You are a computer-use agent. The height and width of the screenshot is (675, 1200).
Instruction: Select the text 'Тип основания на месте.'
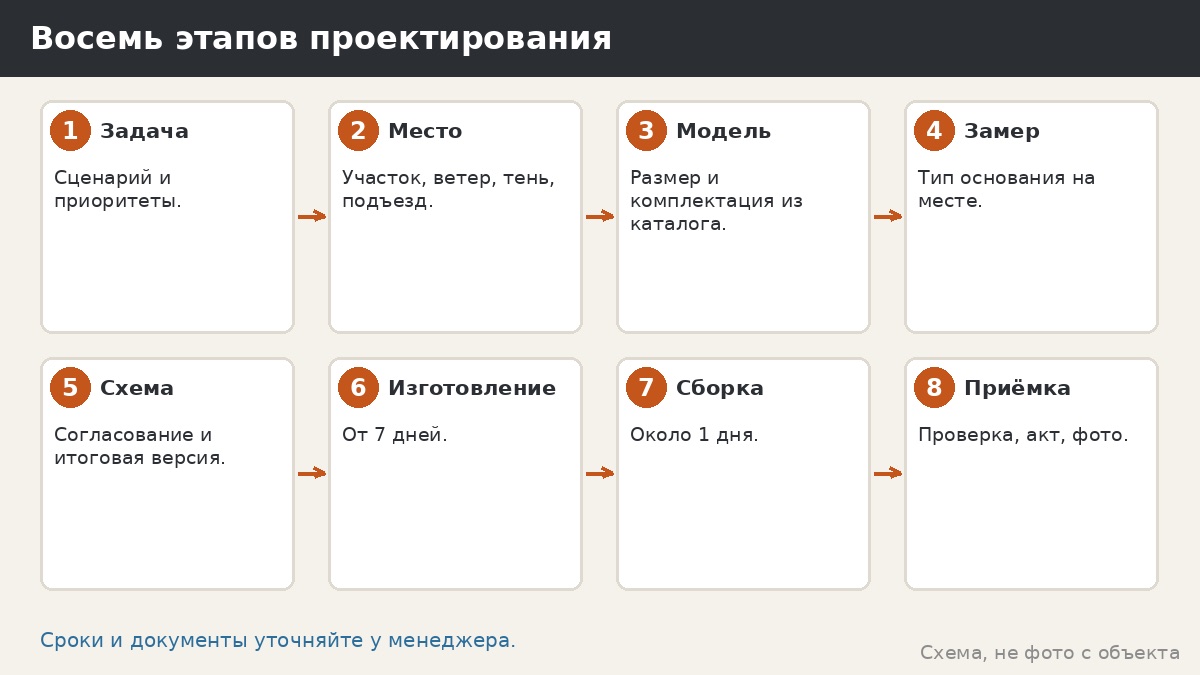tap(1006, 189)
